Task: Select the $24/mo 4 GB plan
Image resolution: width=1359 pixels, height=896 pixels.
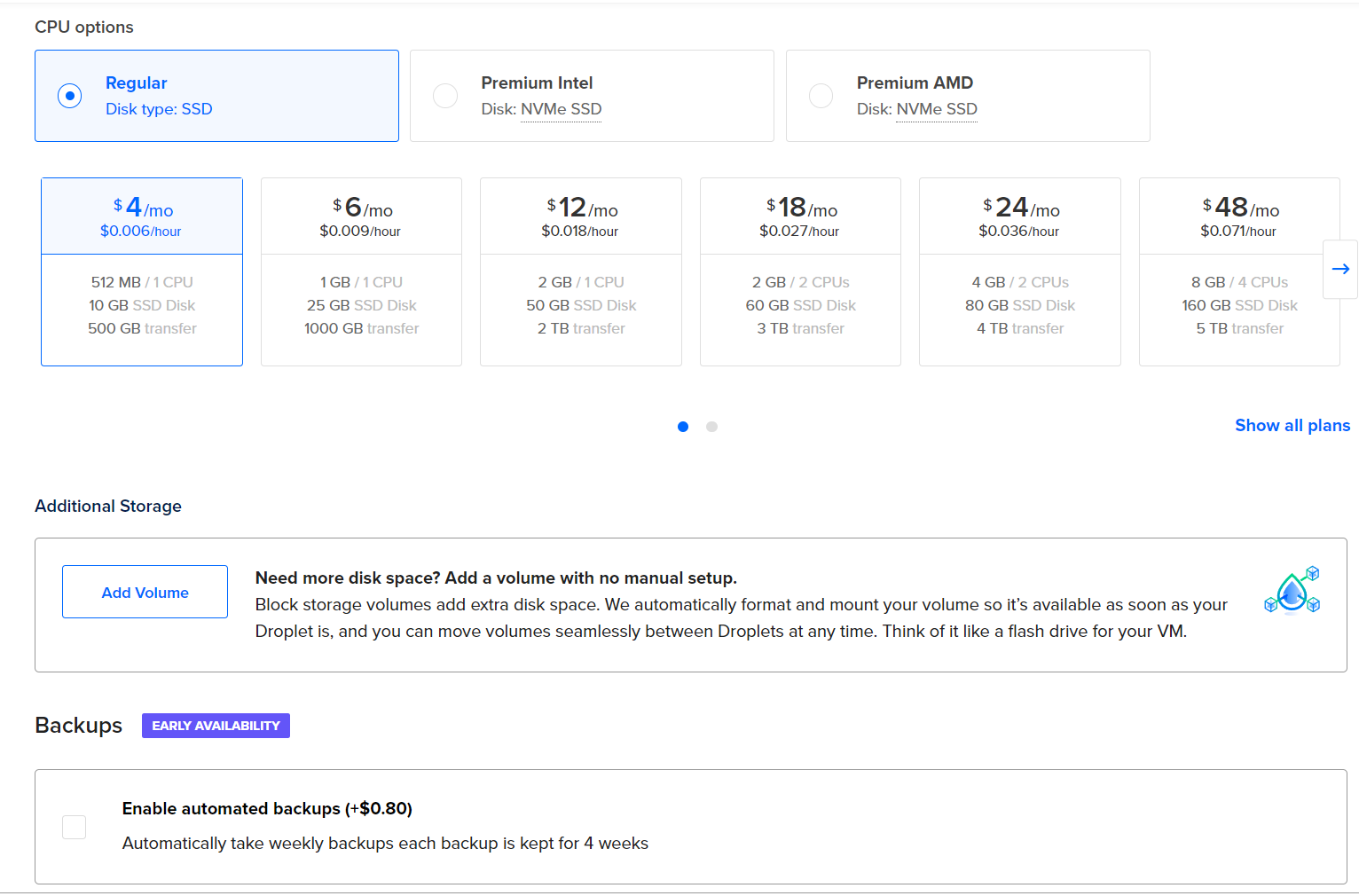Action: (1019, 271)
